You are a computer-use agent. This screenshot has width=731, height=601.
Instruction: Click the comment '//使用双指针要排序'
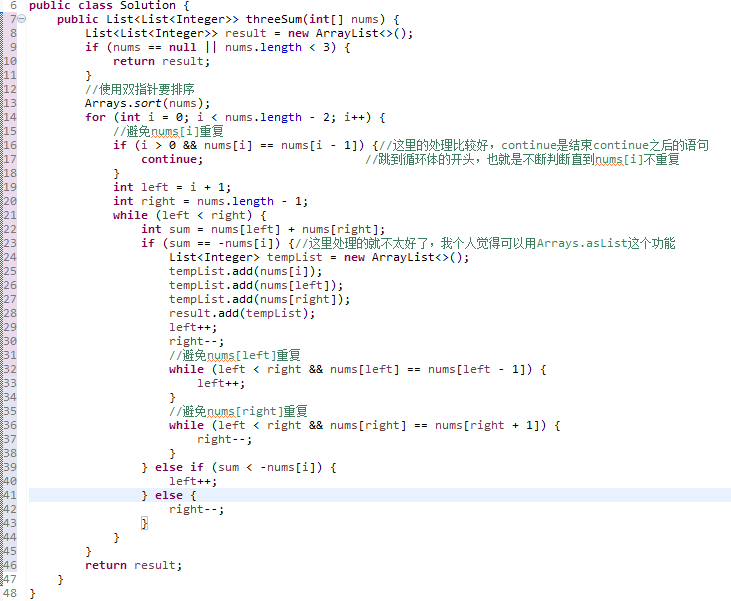(x=139, y=89)
